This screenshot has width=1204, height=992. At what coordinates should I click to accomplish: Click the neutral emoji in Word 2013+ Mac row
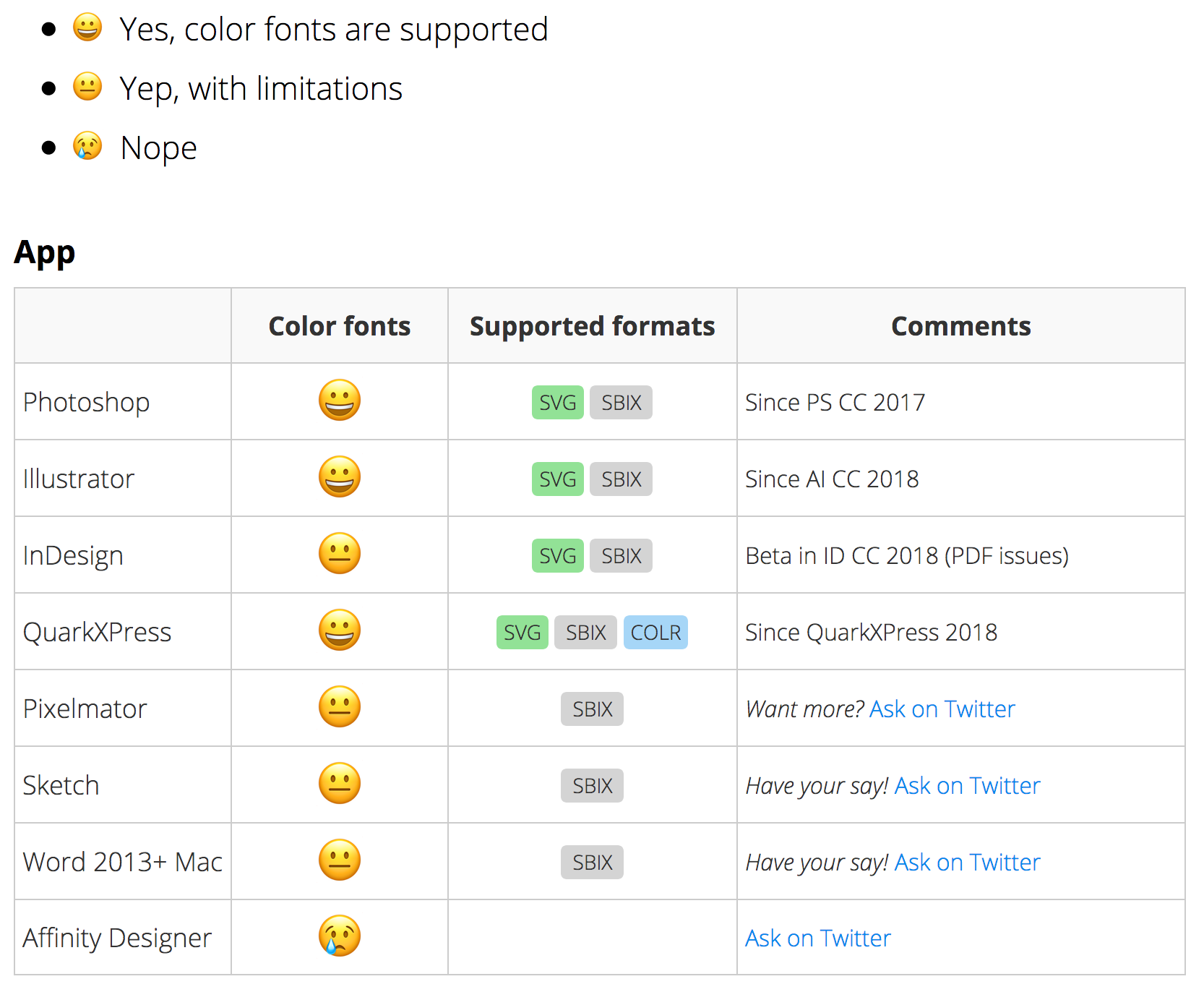(x=340, y=860)
